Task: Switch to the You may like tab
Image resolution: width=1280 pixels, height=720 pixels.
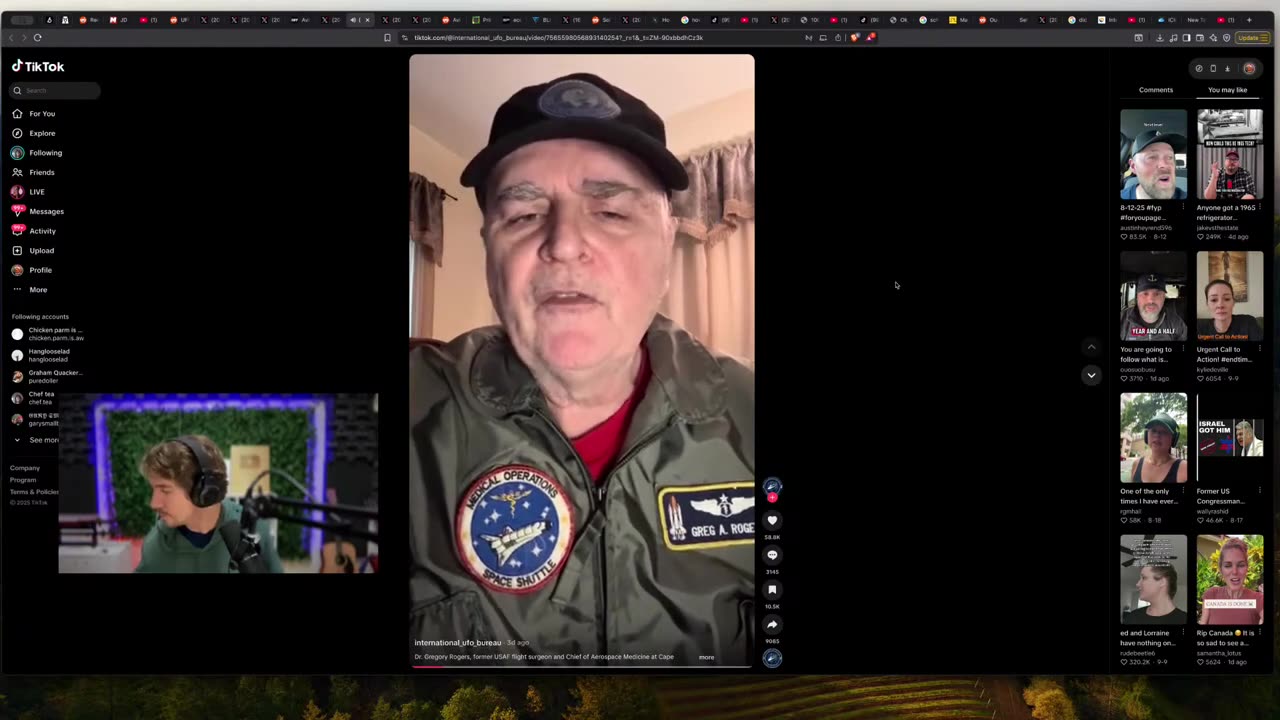Action: click(x=1228, y=90)
